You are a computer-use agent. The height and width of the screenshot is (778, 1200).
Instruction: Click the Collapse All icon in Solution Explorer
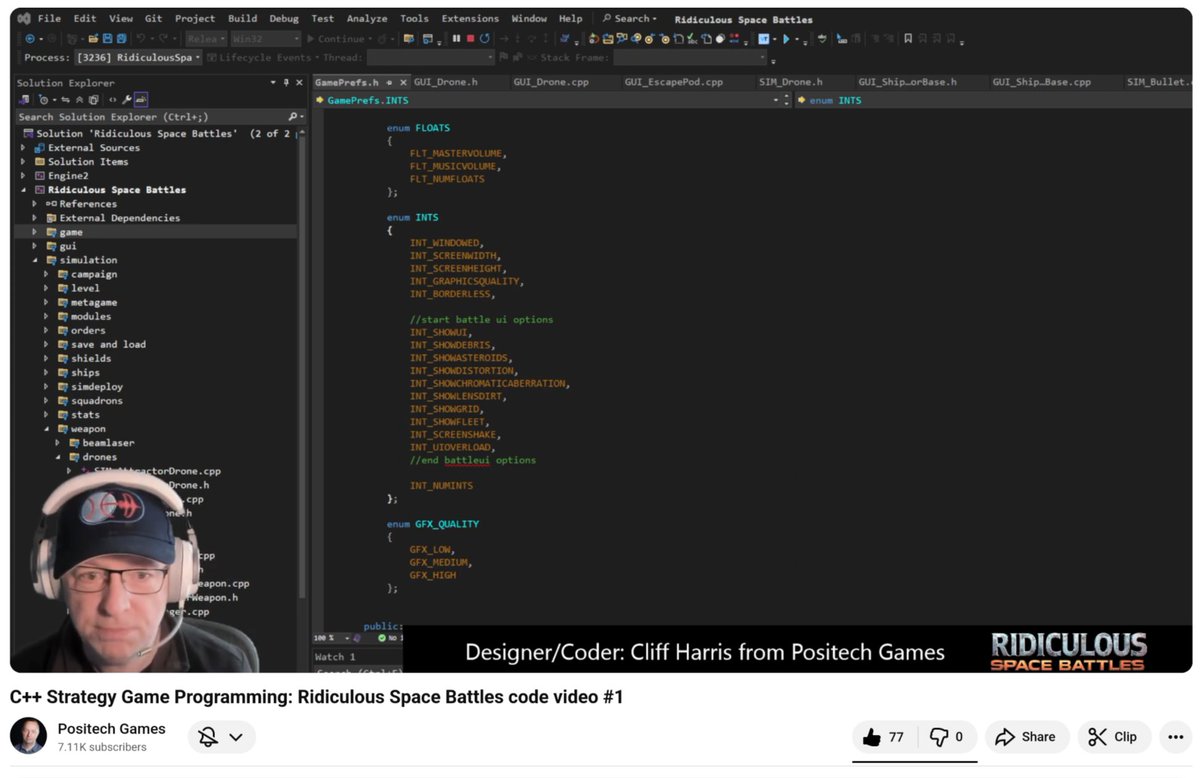coord(79,99)
